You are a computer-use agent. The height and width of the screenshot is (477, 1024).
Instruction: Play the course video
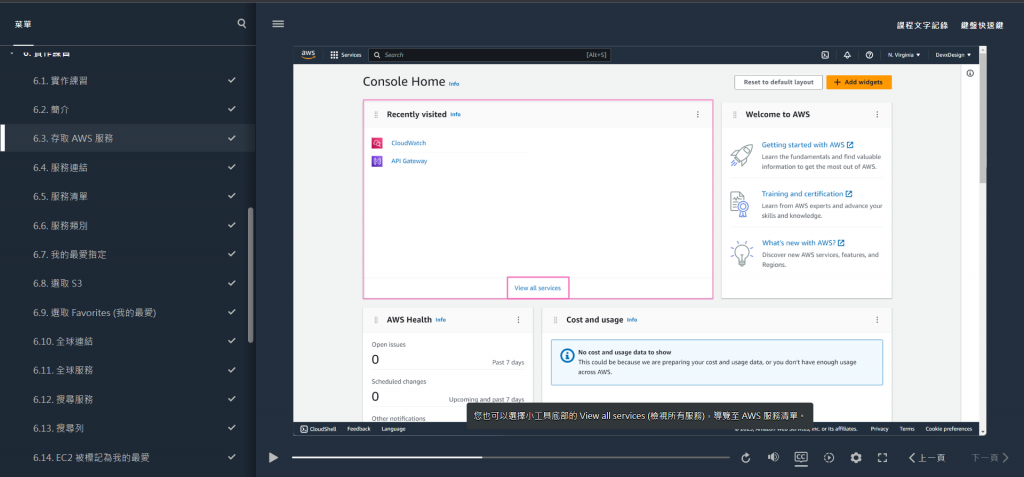[x=274, y=457]
